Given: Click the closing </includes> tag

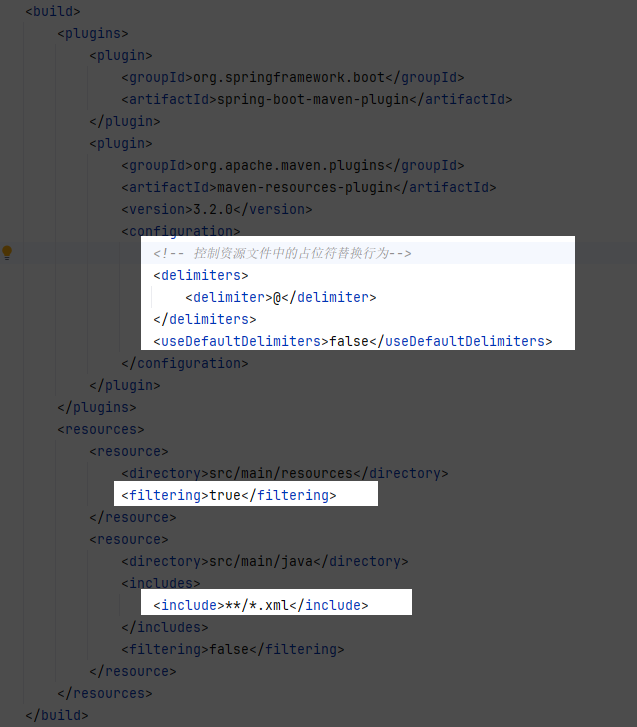Looking at the screenshot, I should click(165, 627).
